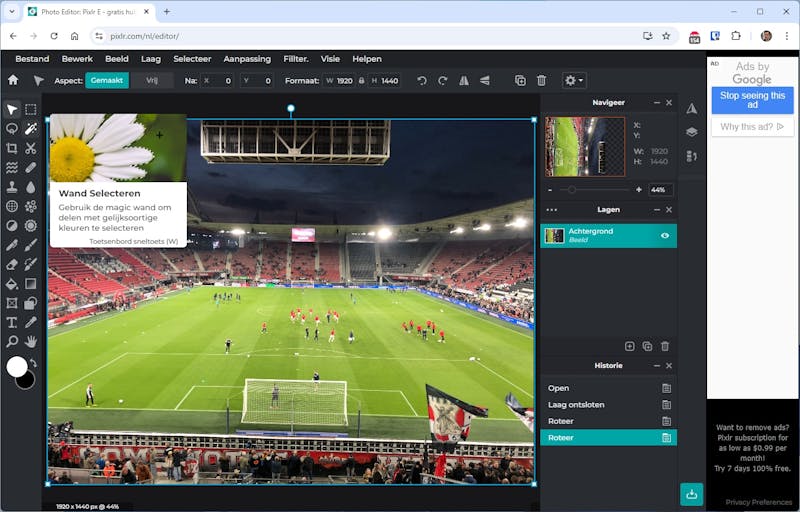The image size is (800, 512).
Task: Click the flip horizontal icon
Action: 463,80
